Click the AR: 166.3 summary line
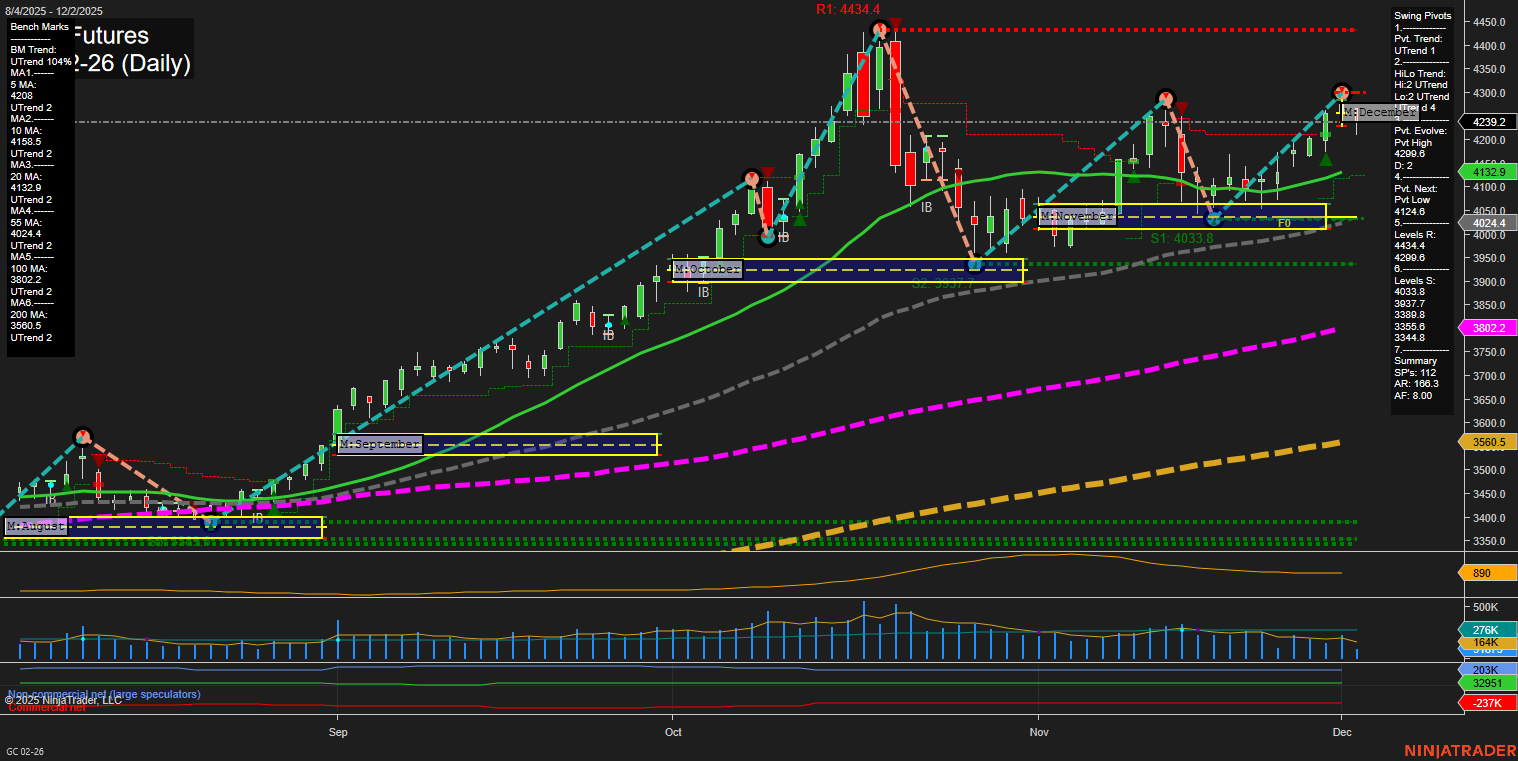1518x761 pixels. [x=1417, y=383]
